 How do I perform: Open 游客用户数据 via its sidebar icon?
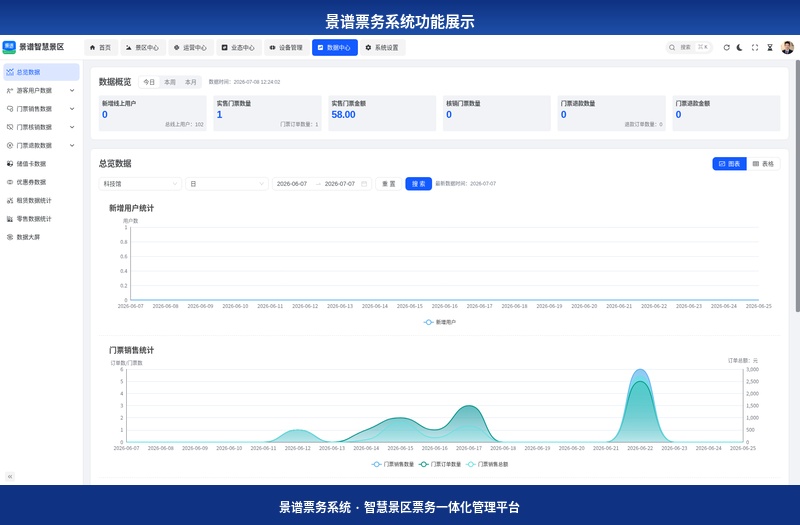click(x=10, y=90)
